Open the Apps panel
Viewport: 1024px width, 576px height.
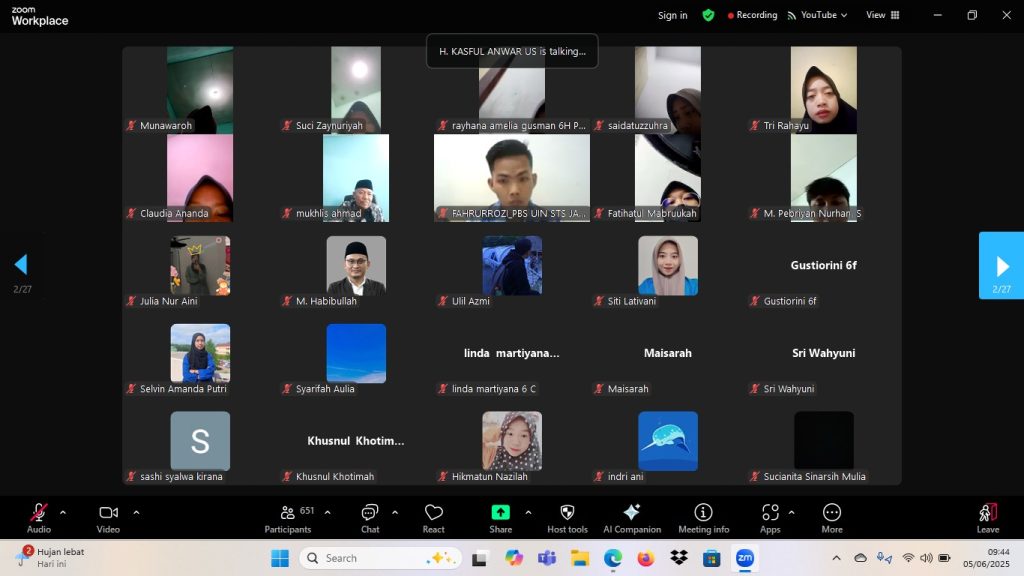tap(769, 517)
